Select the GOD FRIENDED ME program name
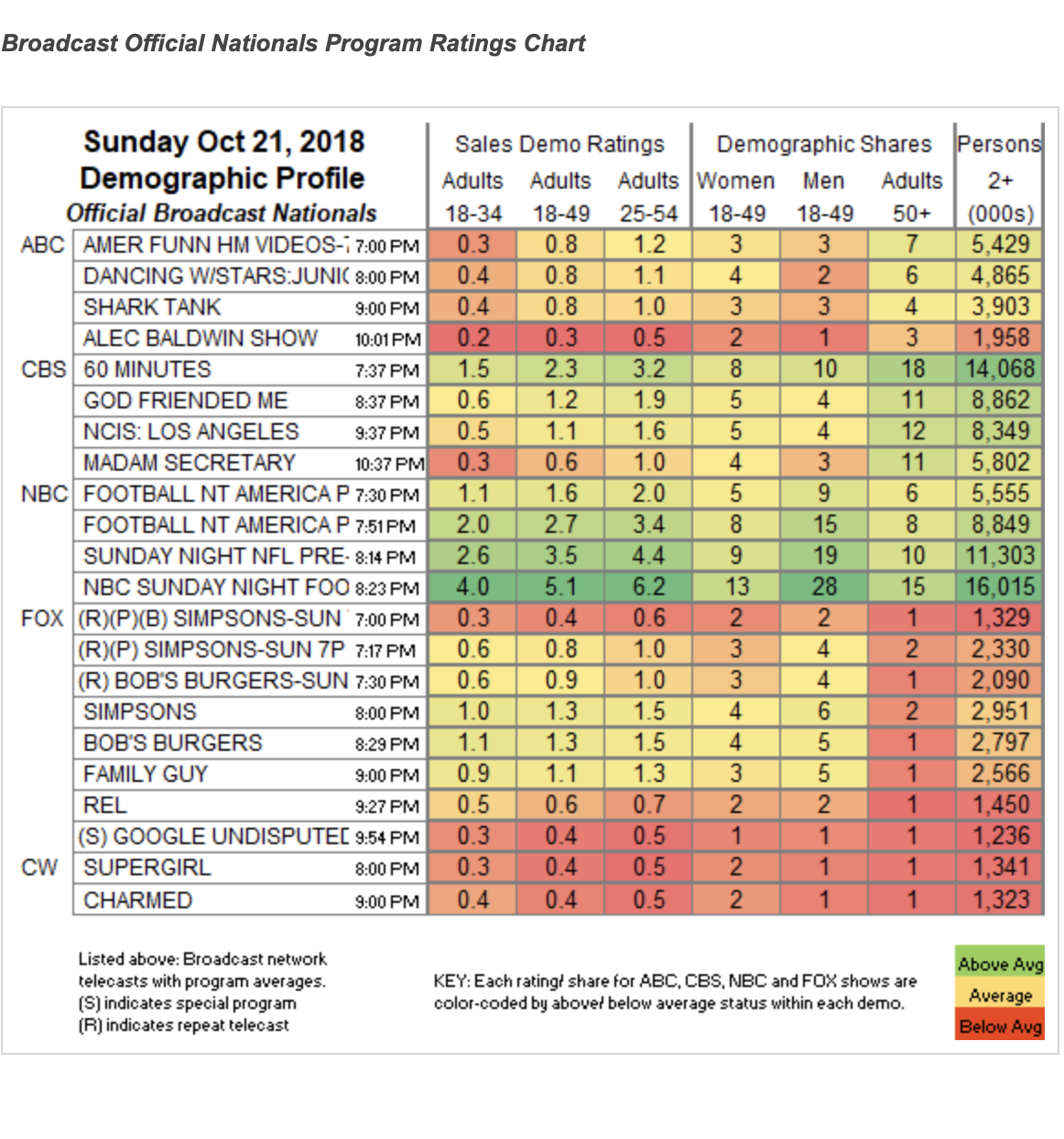 point(185,400)
